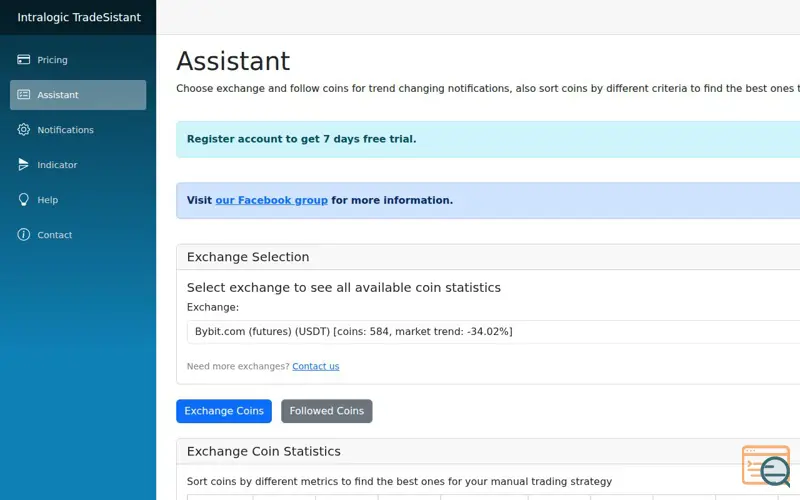Open the Indicator section
The image size is (800, 500).
click(x=78, y=165)
